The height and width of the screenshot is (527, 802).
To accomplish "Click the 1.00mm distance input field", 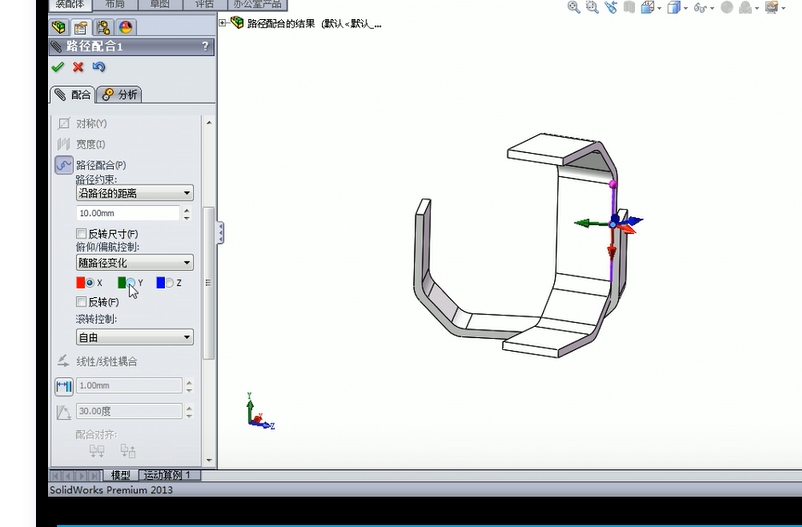I will 129,386.
